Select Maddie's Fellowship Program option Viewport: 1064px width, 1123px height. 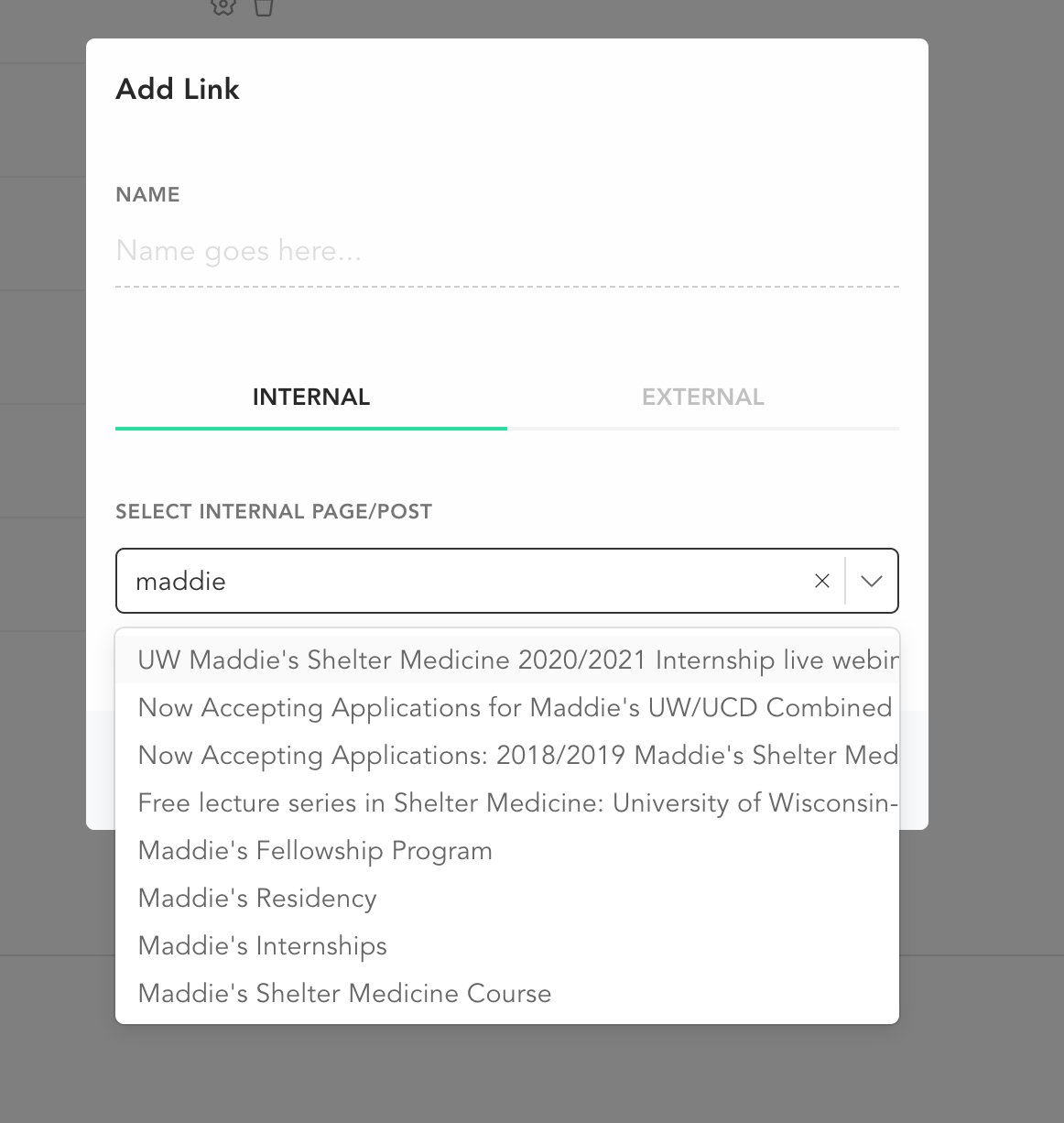coord(315,851)
